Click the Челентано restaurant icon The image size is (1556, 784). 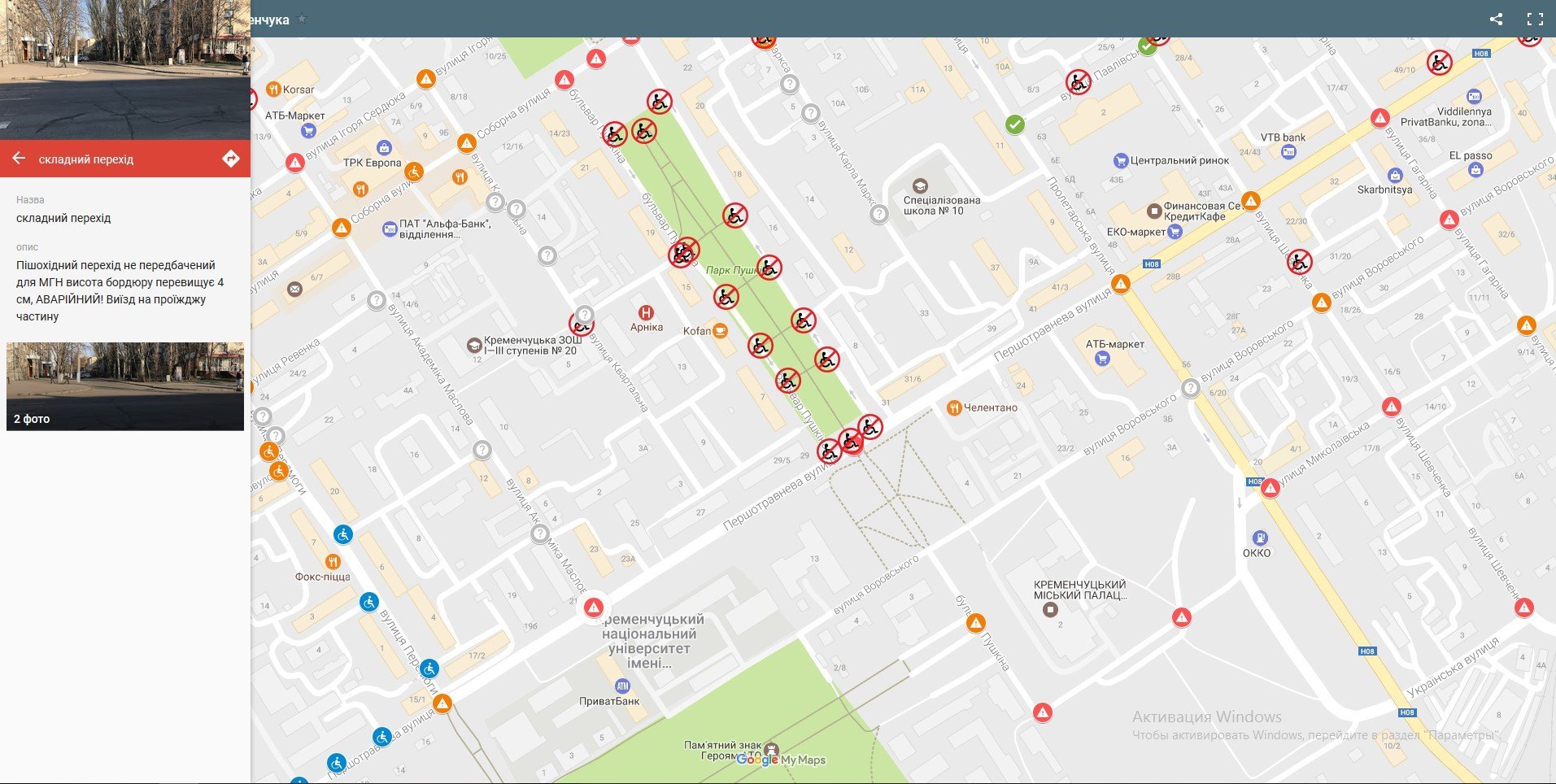pyautogui.click(x=954, y=407)
